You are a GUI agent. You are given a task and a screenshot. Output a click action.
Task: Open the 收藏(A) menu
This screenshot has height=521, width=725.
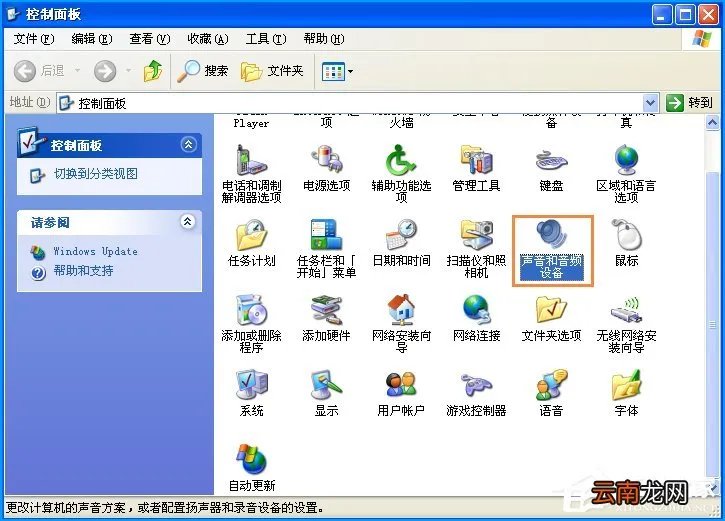coord(208,39)
